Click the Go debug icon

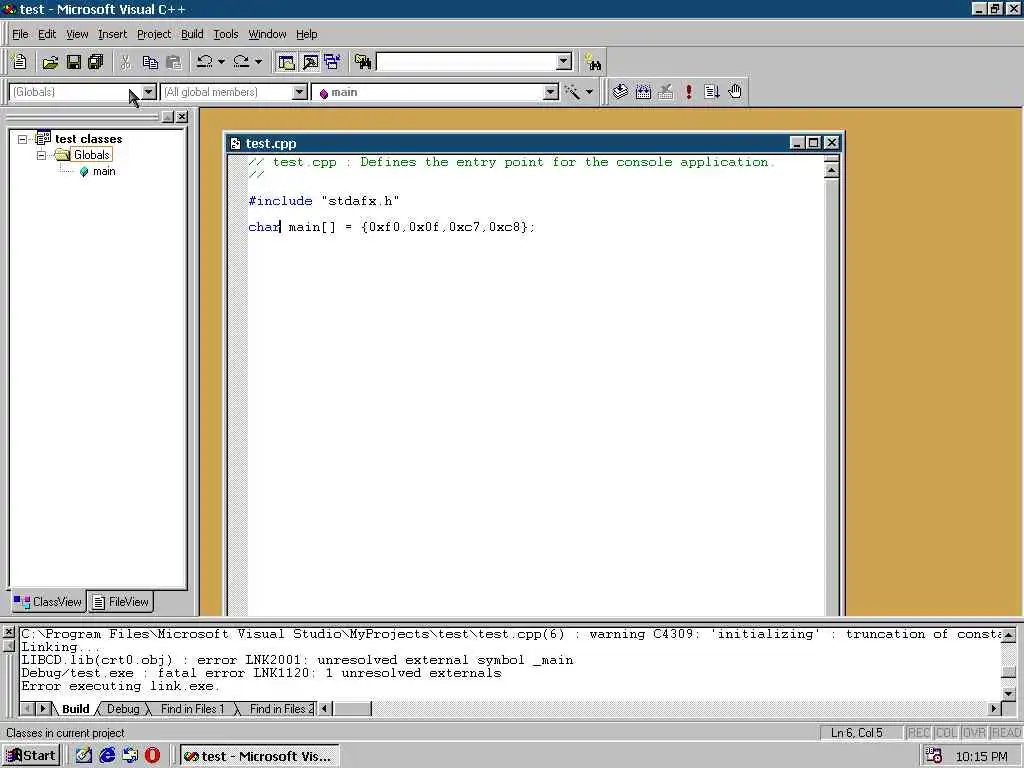(x=712, y=92)
